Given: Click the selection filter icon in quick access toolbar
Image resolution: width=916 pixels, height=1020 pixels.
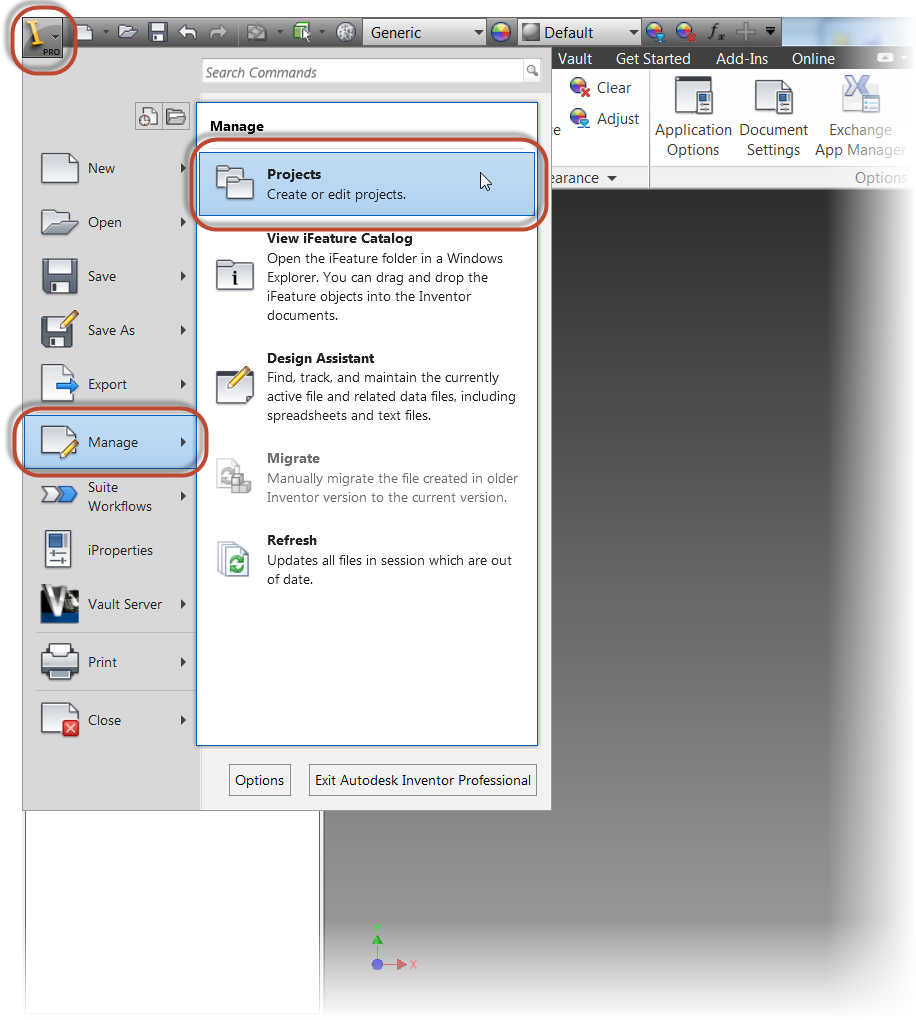Looking at the screenshot, I should [x=301, y=32].
